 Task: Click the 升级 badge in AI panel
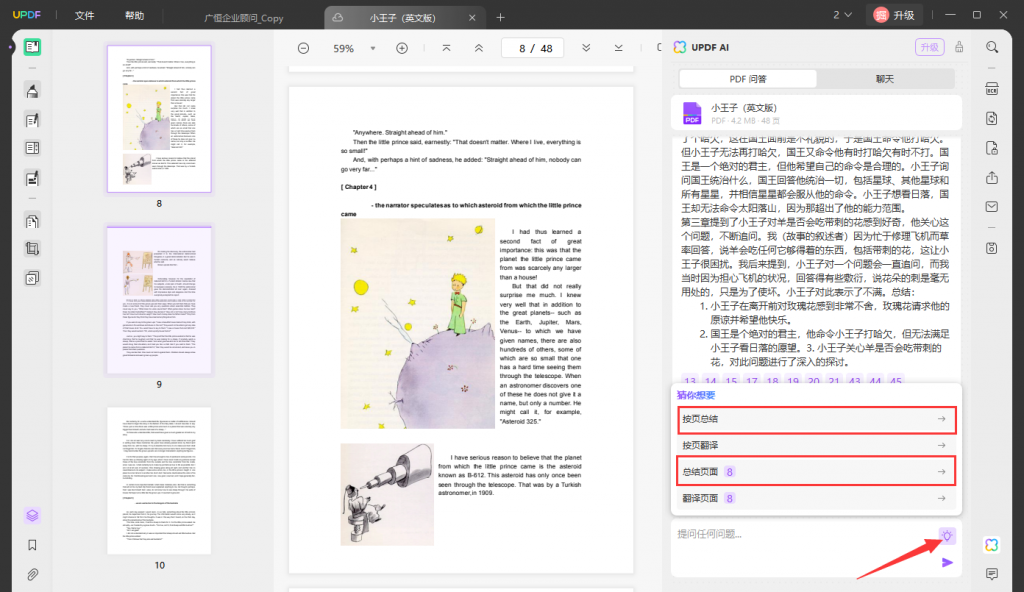click(929, 47)
